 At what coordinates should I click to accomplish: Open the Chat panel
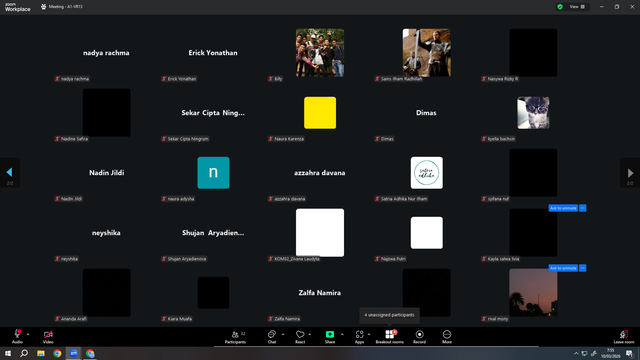pyautogui.click(x=271, y=337)
